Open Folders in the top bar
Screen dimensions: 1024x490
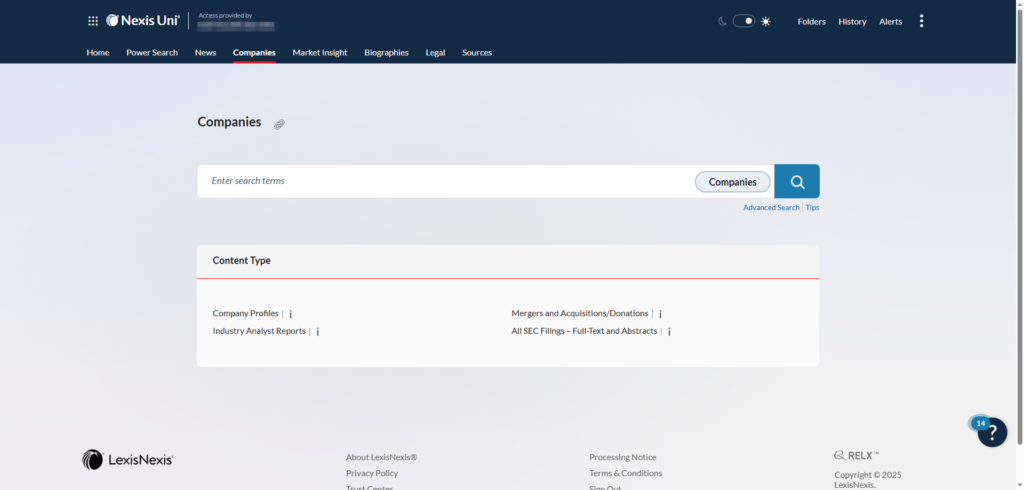tap(811, 22)
